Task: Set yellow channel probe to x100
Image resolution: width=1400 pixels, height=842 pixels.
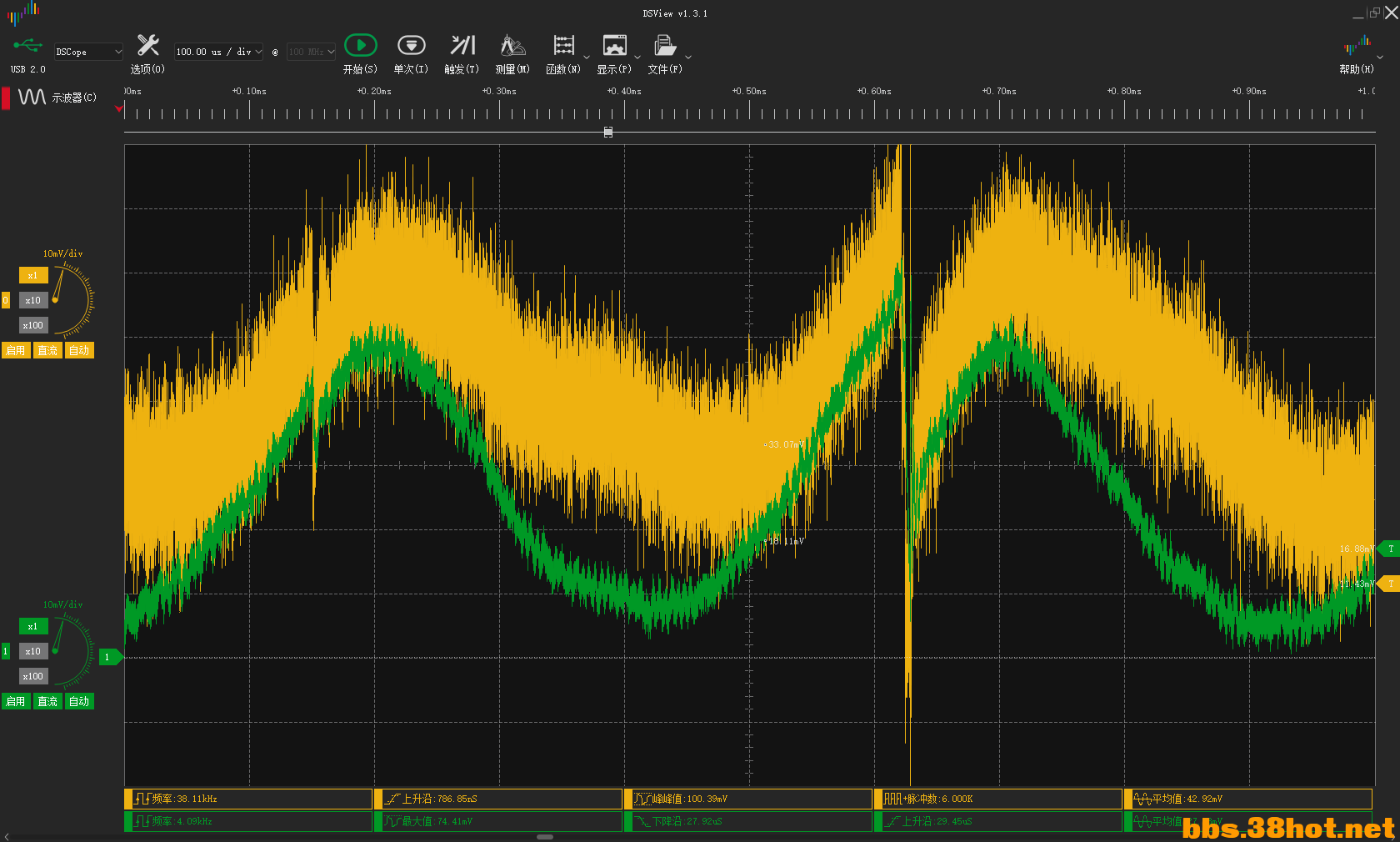Action: [33, 325]
